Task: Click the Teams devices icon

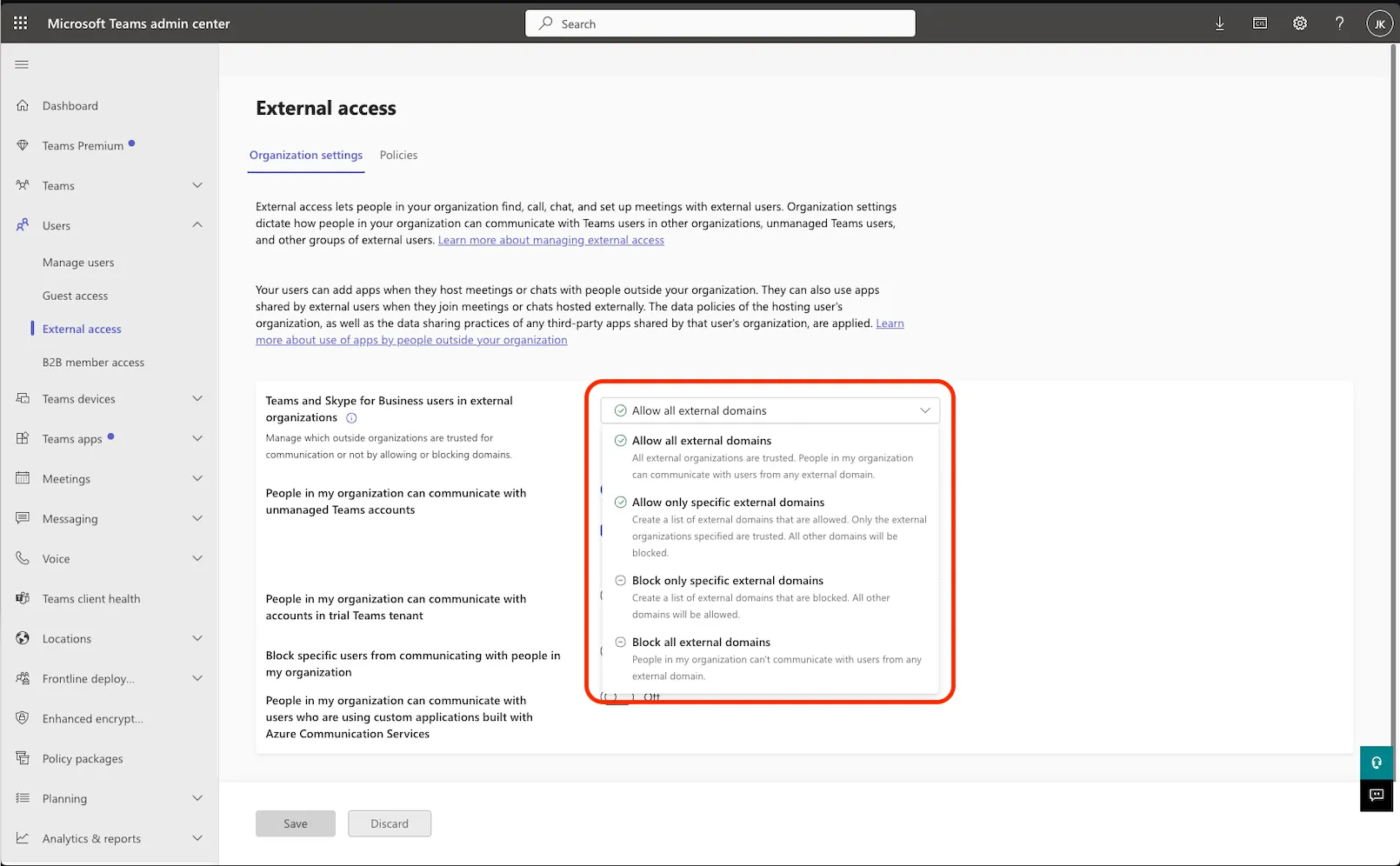Action: pyautogui.click(x=23, y=398)
